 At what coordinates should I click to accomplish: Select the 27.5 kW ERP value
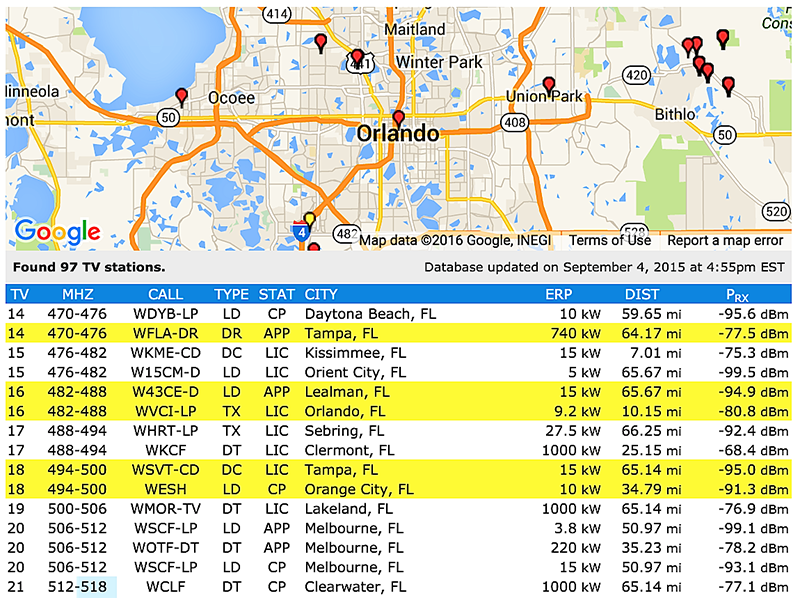click(573, 431)
